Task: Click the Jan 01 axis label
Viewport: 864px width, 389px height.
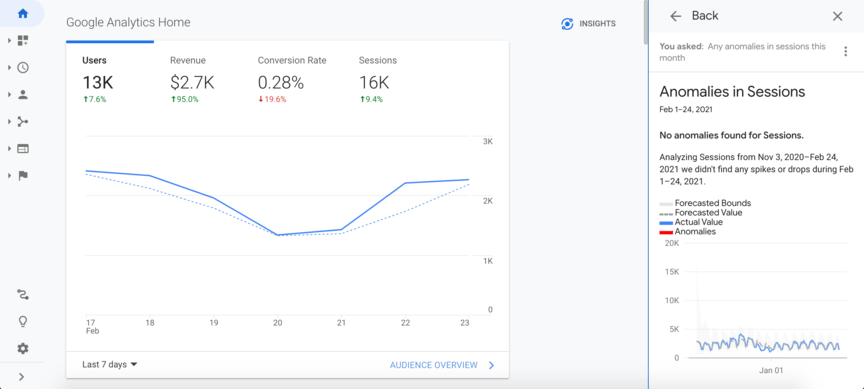Action: (771, 370)
